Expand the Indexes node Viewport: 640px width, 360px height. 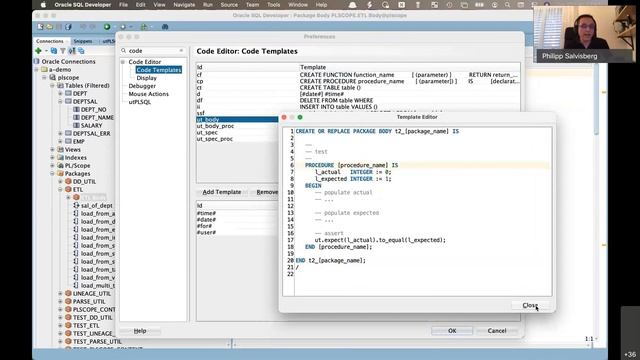[x=52, y=158]
